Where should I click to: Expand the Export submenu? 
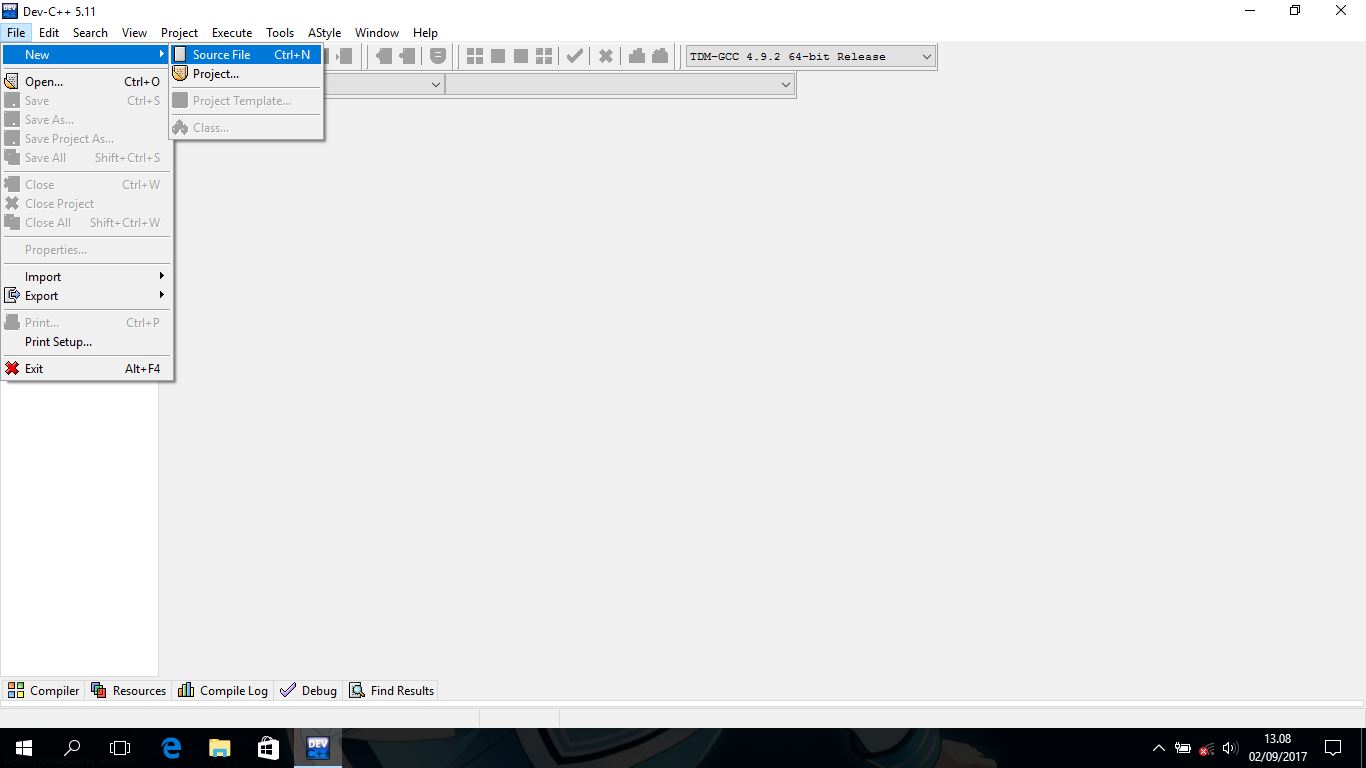point(86,296)
